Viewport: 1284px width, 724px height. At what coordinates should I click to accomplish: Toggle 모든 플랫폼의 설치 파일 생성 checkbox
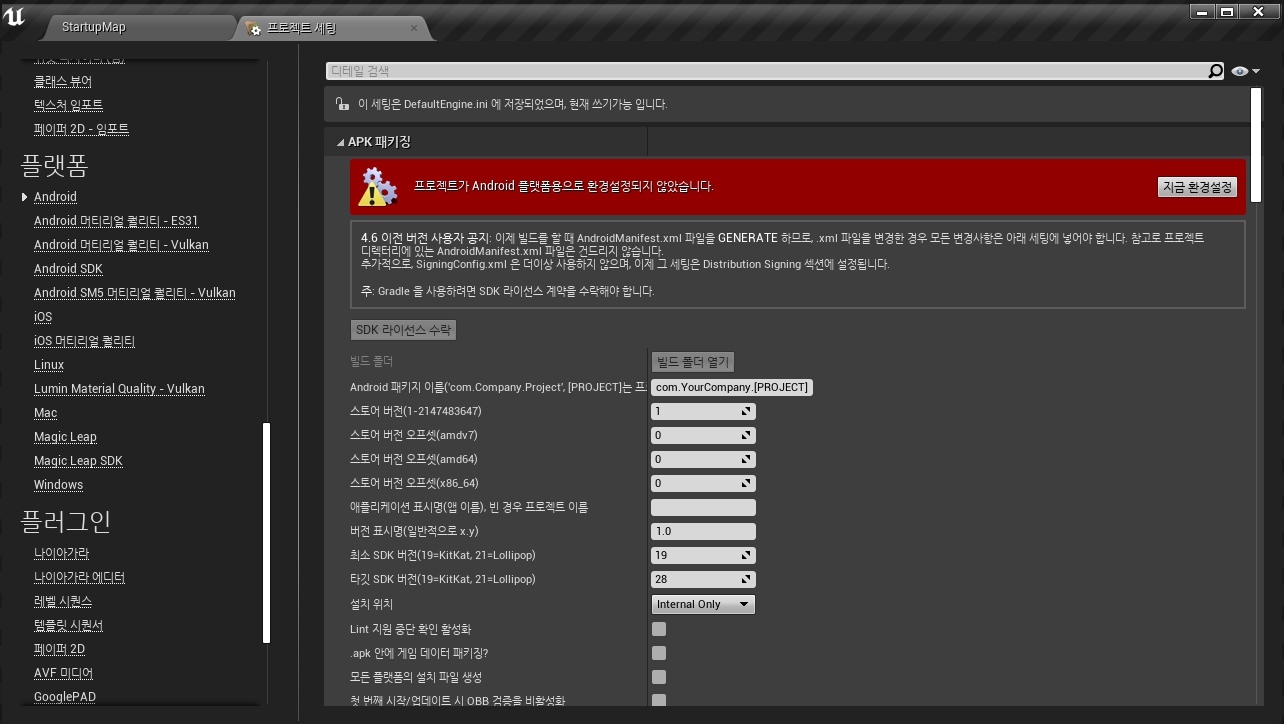click(x=659, y=677)
